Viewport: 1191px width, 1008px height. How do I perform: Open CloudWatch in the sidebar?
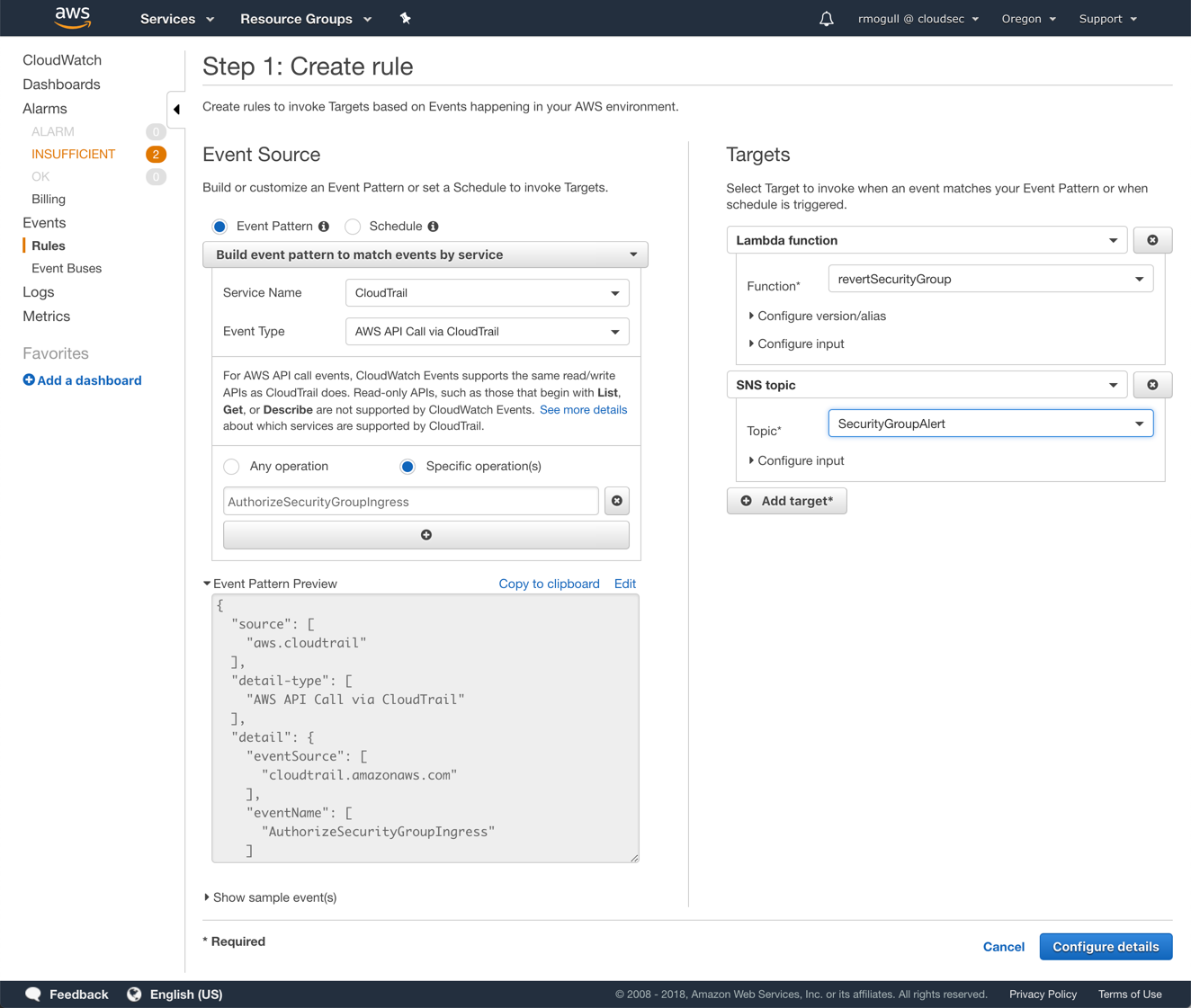tap(62, 60)
